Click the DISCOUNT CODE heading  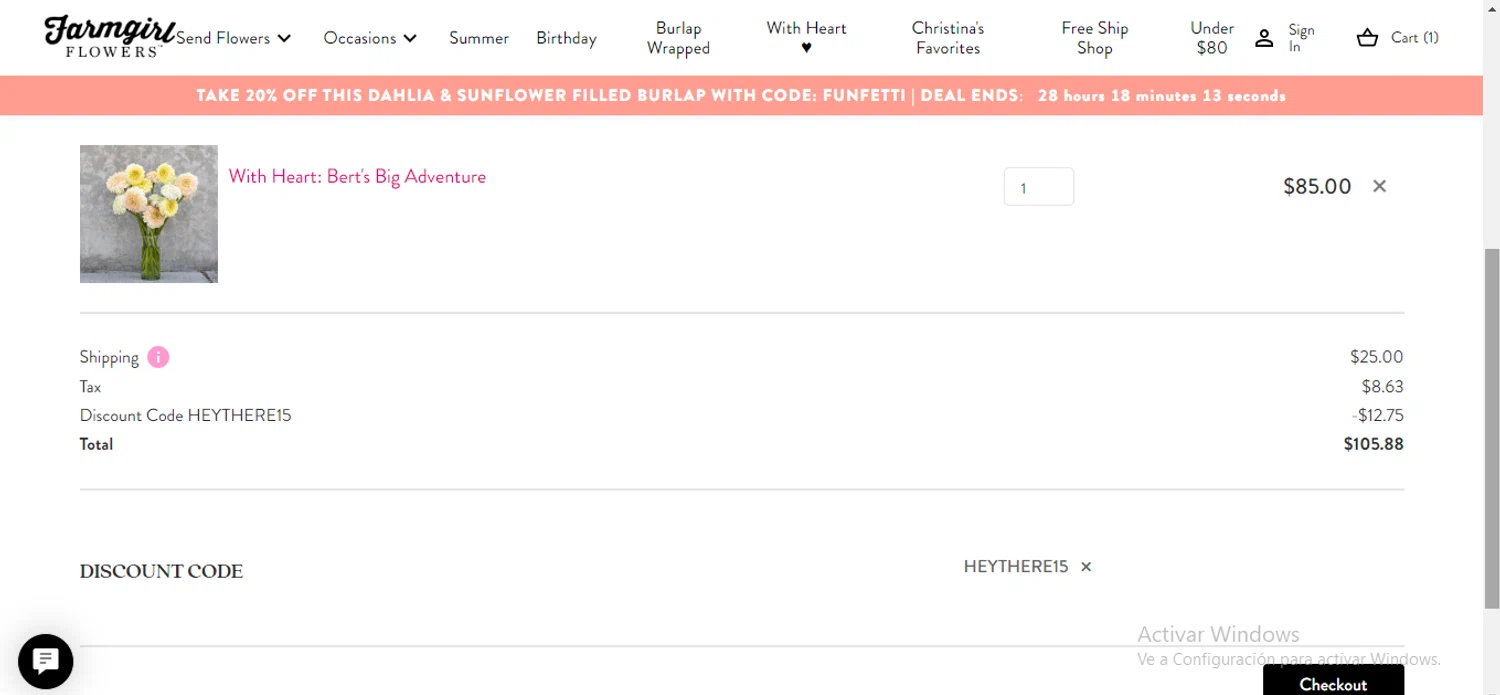click(161, 572)
